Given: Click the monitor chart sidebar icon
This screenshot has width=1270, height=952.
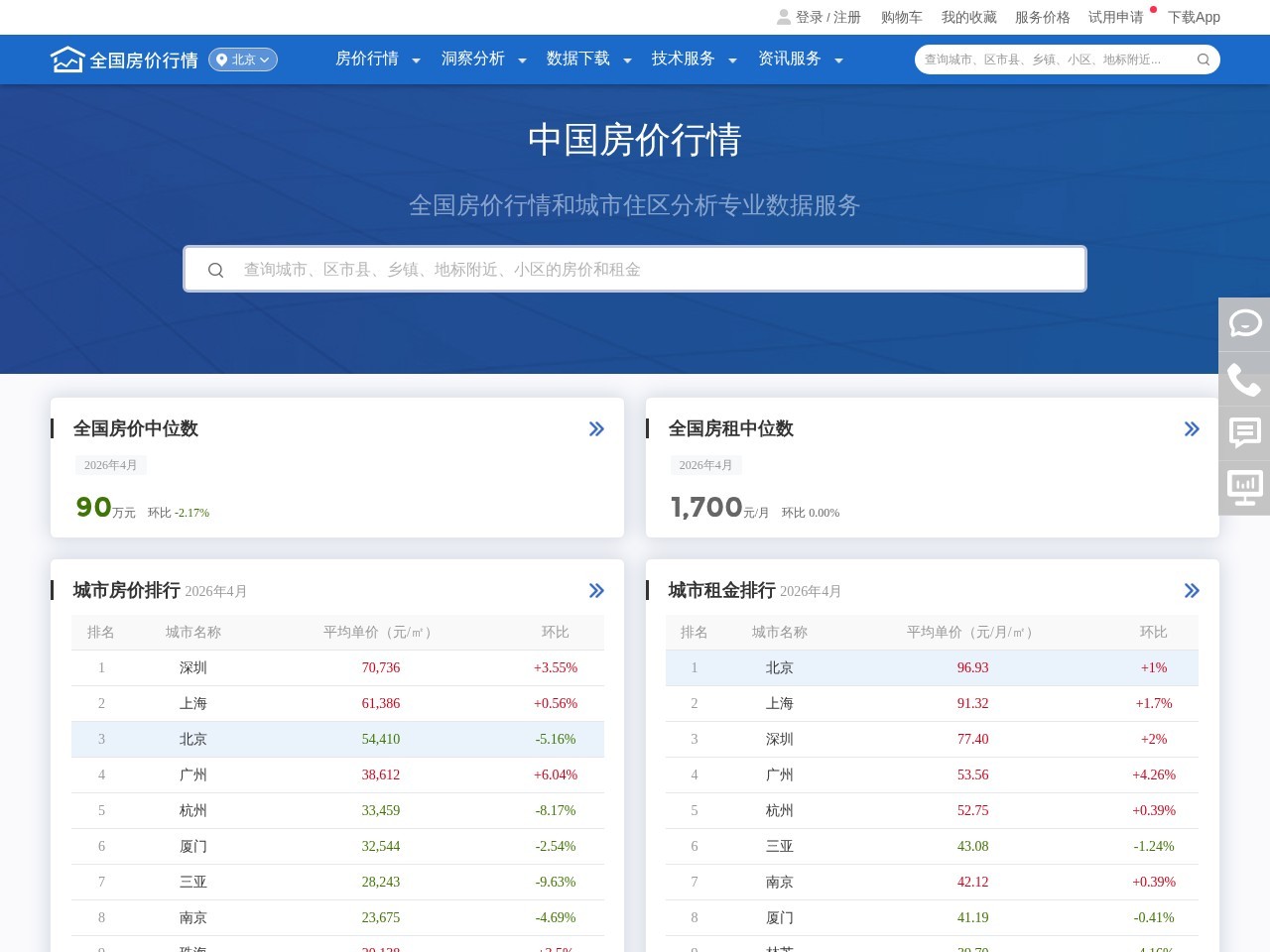Looking at the screenshot, I should coord(1244,488).
